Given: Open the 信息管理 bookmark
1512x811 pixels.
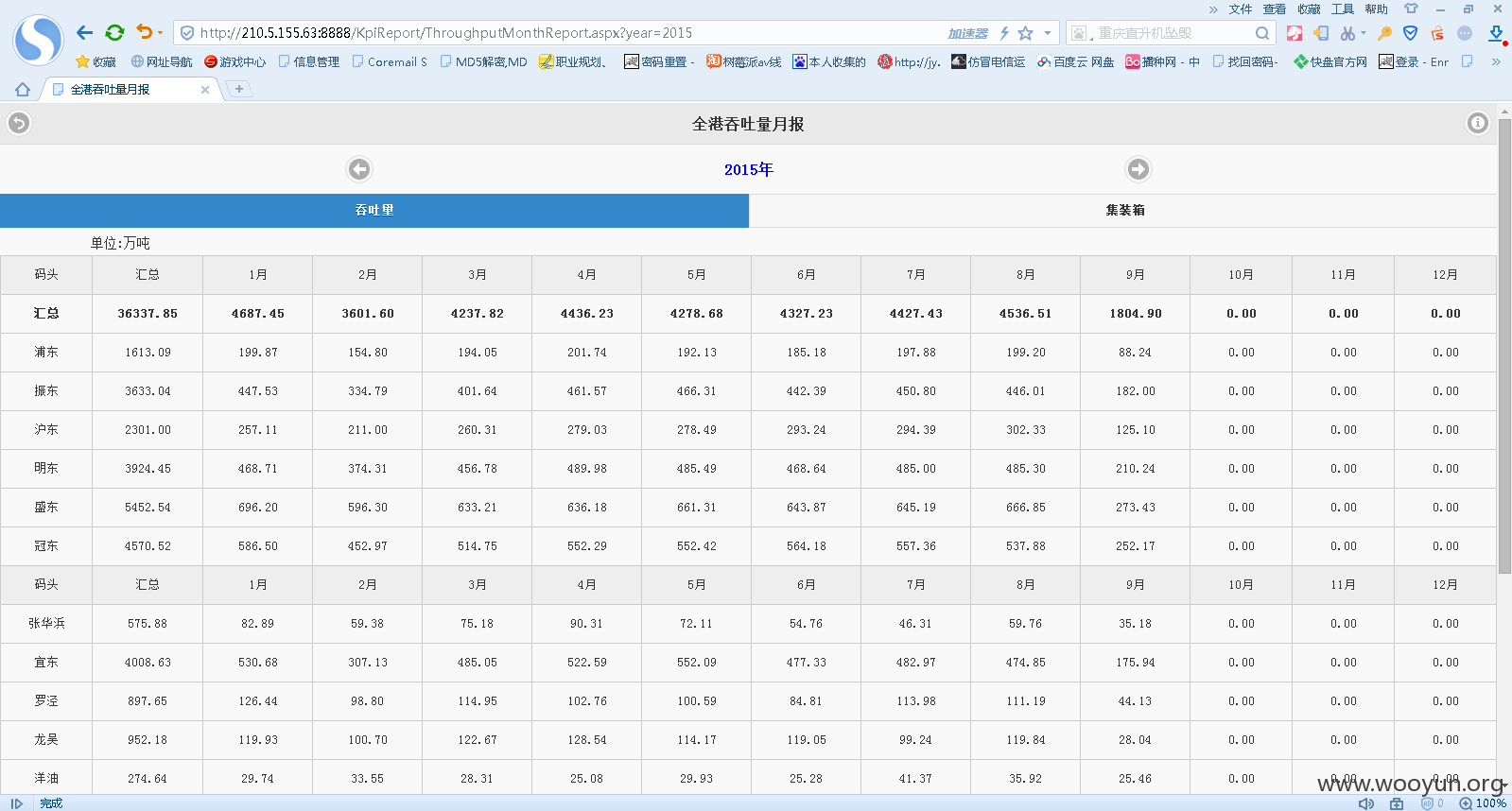Looking at the screenshot, I should [x=309, y=61].
